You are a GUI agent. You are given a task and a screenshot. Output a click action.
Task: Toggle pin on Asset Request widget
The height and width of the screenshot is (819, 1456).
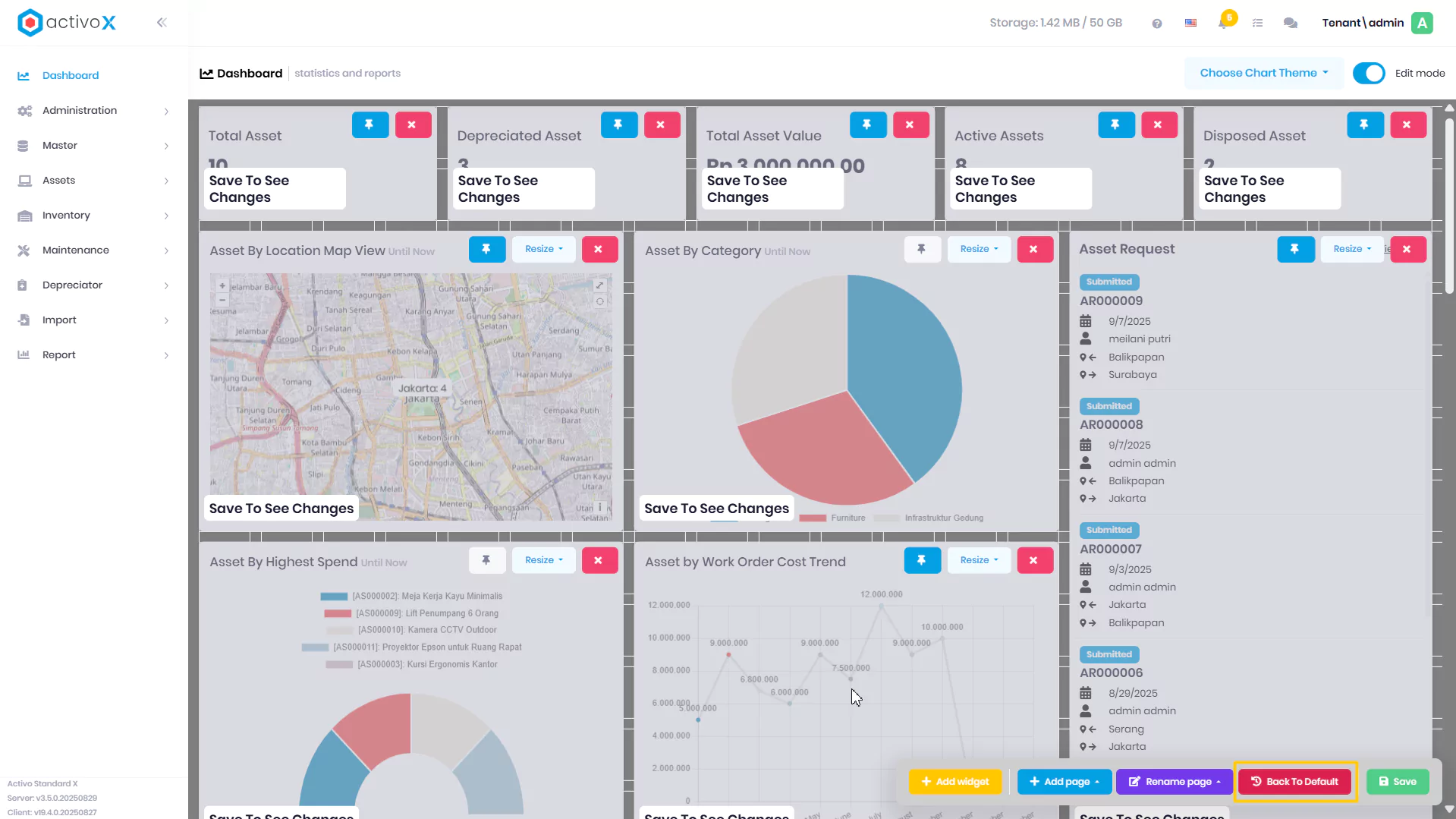tap(1295, 249)
